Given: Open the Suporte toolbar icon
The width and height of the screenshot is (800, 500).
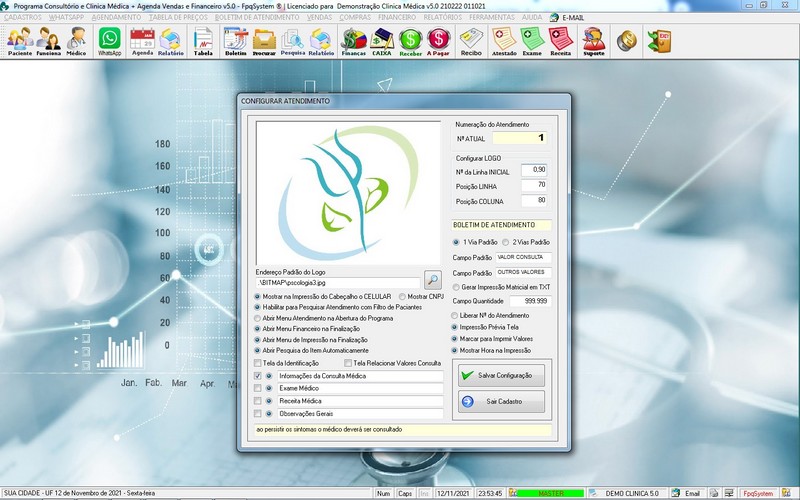Looking at the screenshot, I should tap(593, 41).
